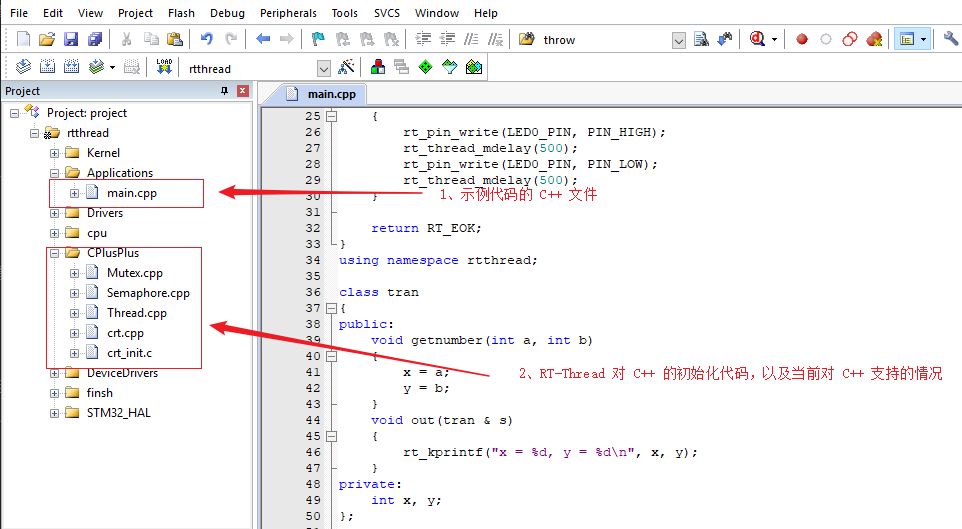The width and height of the screenshot is (962, 529).
Task: Collapse the CPlusPlus folder
Action: tap(55, 253)
